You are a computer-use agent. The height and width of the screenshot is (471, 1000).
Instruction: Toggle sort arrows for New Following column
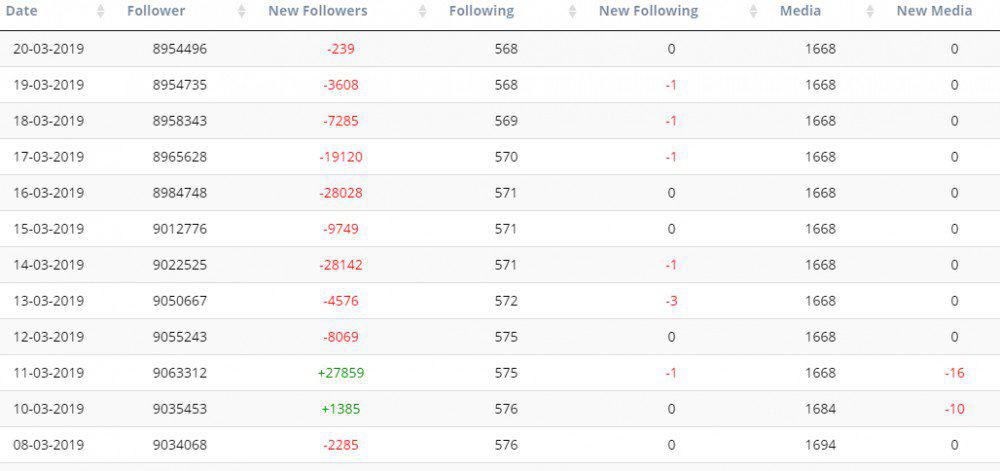[752, 12]
